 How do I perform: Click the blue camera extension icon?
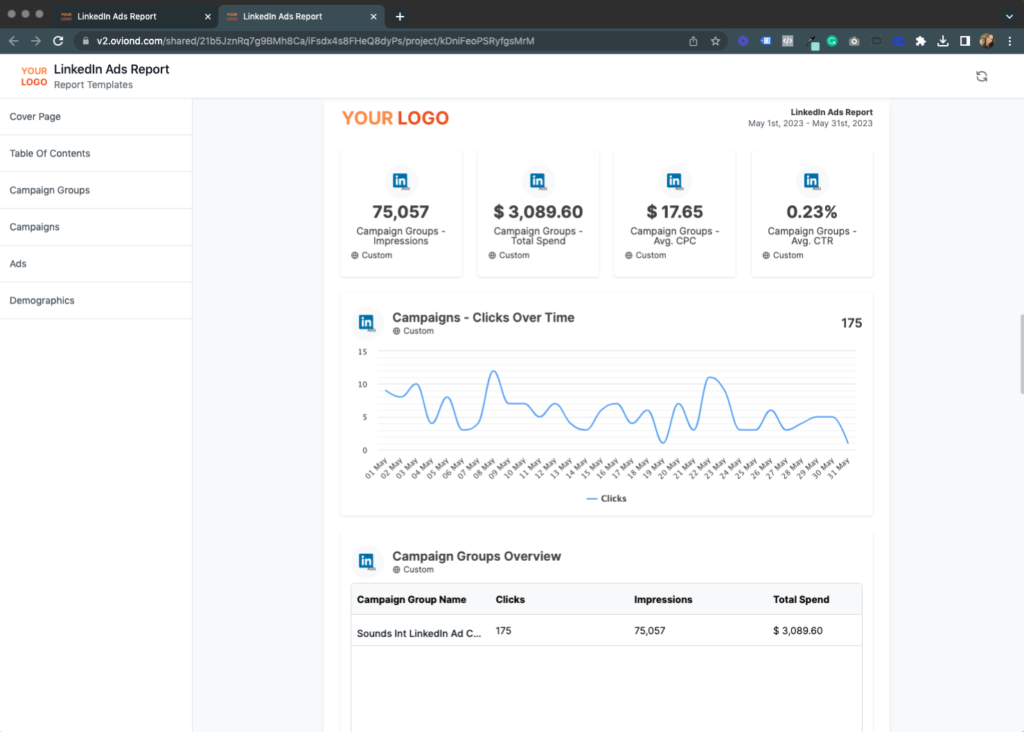tap(899, 41)
